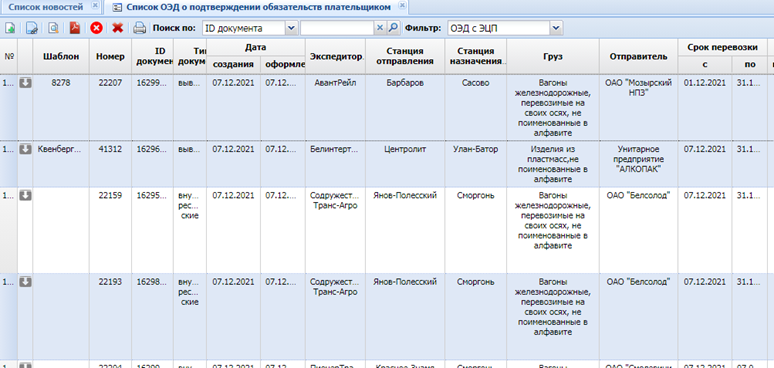The height and width of the screenshot is (368, 774).
Task: Sort by the Шаблон column header
Action: pos(61,56)
